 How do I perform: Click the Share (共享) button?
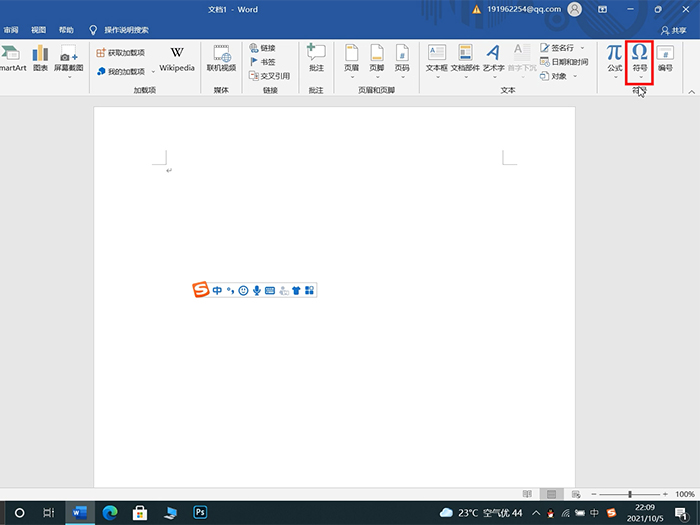[x=674, y=30]
